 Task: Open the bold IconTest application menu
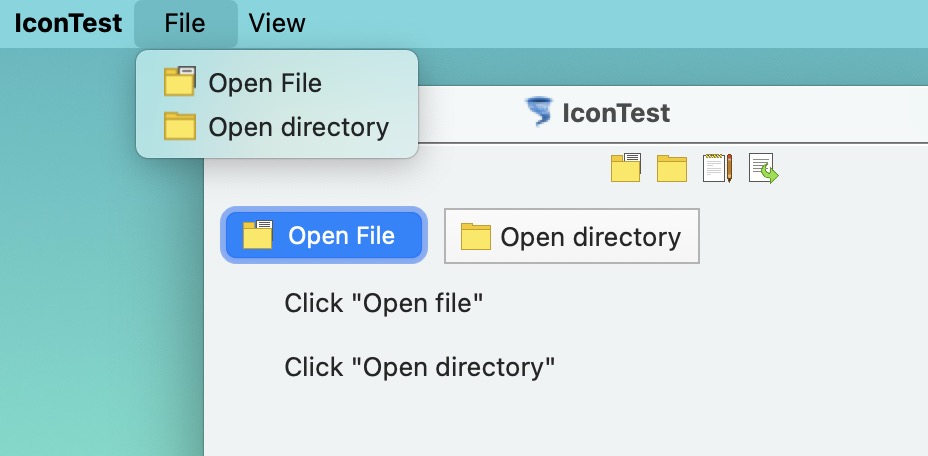point(68,24)
